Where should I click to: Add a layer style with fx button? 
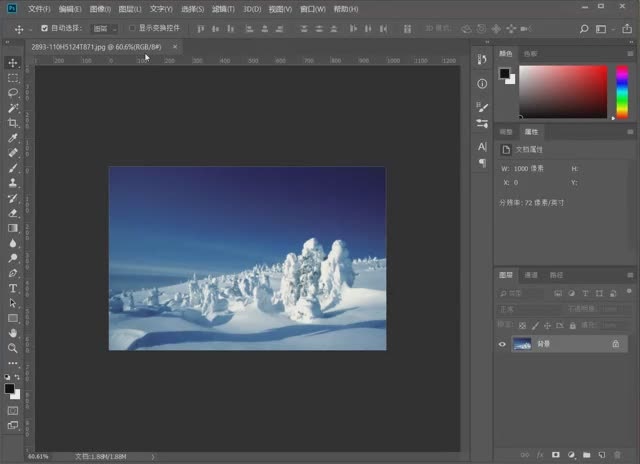(x=540, y=455)
